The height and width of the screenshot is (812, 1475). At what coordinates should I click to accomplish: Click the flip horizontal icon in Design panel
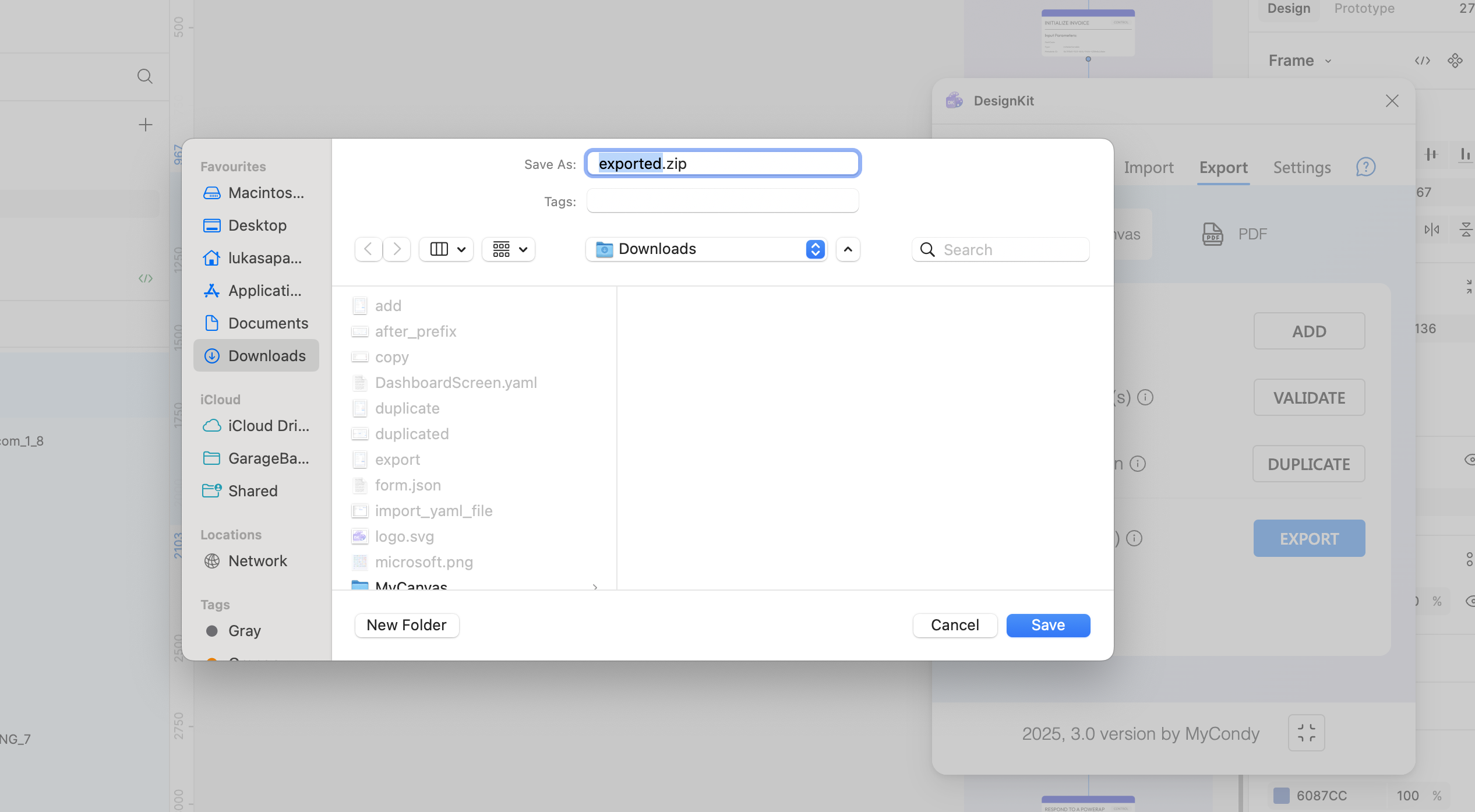[x=1432, y=230]
